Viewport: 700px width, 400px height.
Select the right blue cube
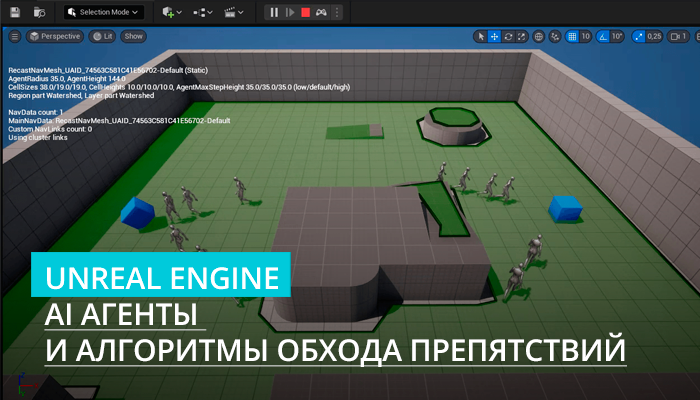[565, 208]
